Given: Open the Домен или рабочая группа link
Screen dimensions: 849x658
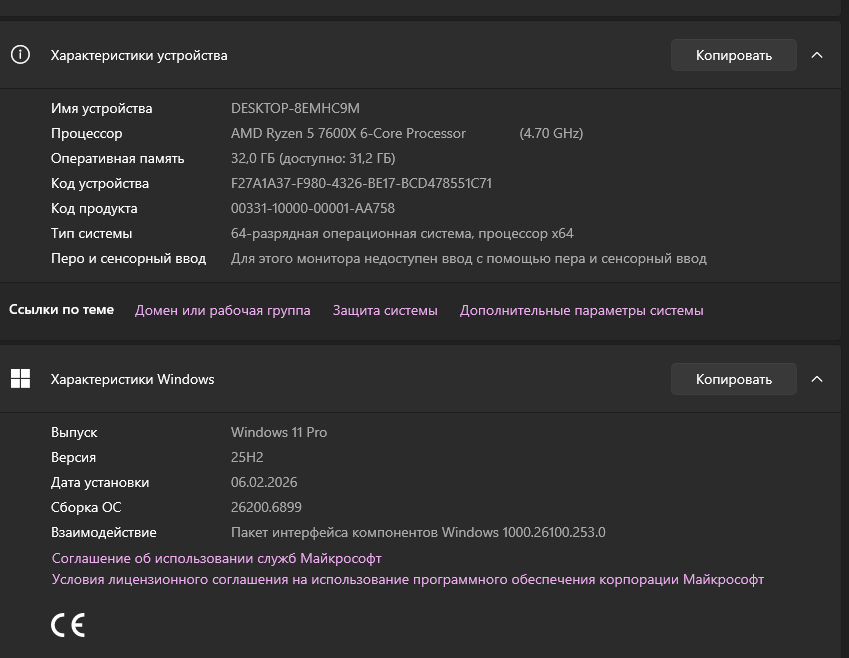Looking at the screenshot, I should coord(222,310).
